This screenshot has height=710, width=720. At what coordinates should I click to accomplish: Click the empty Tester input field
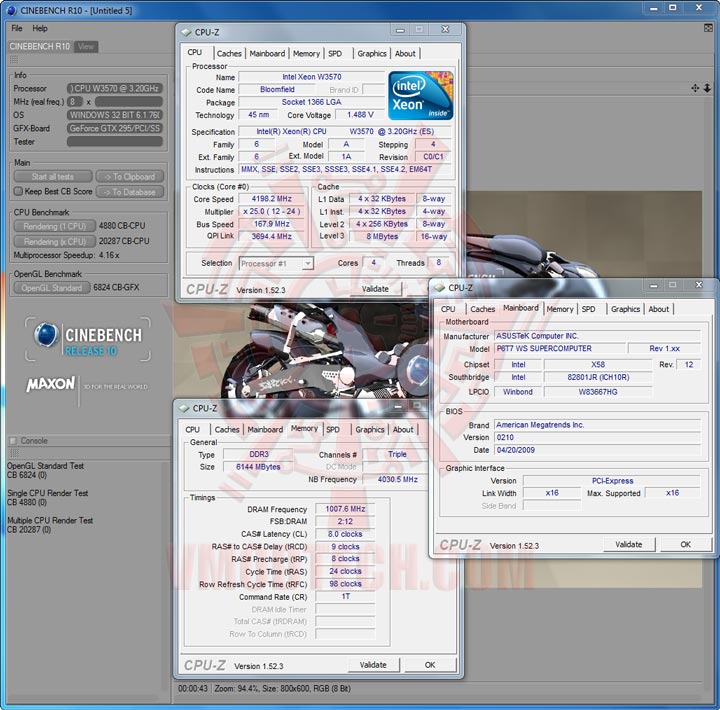click(x=115, y=141)
